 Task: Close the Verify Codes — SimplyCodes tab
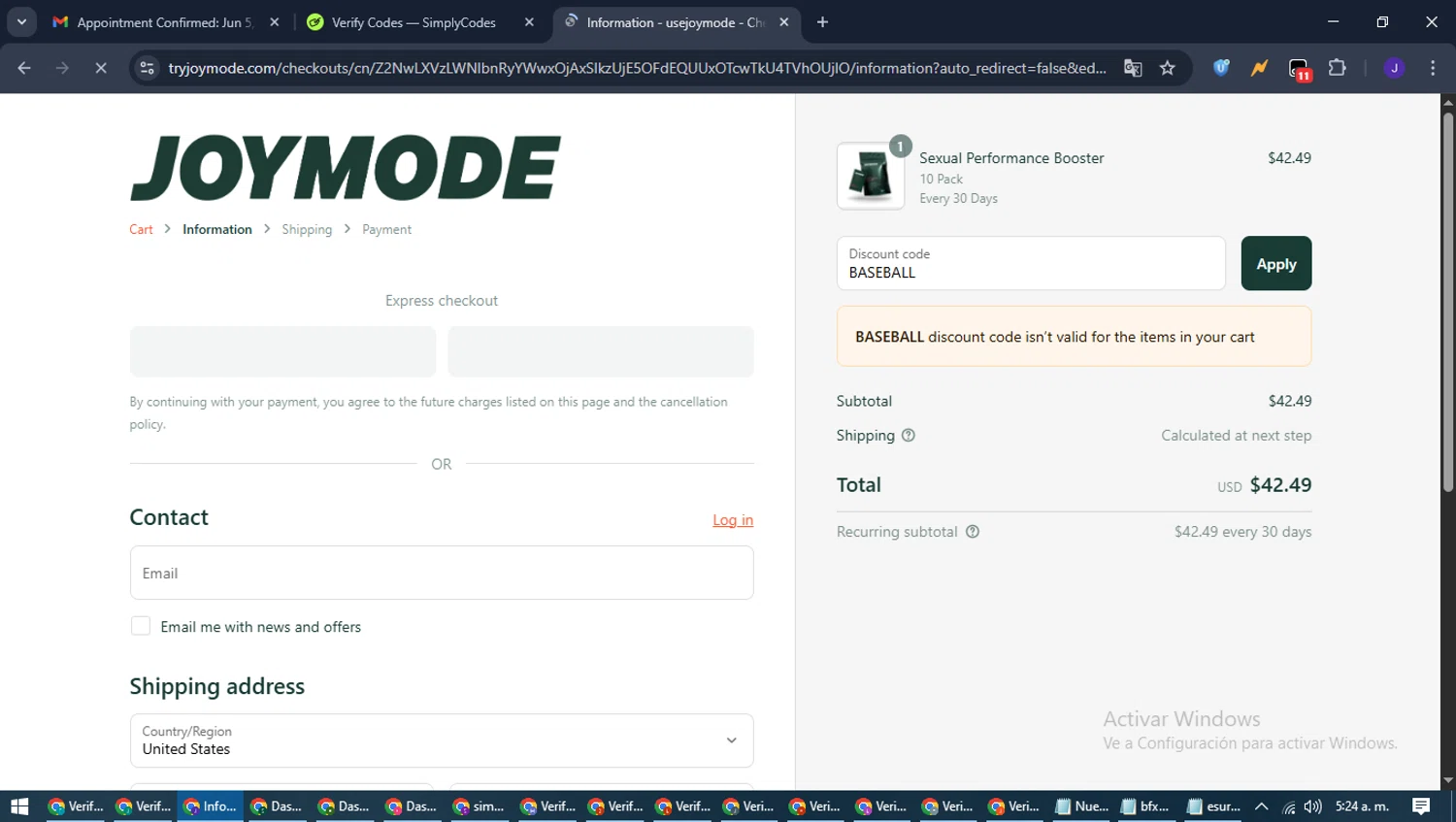coord(529,22)
